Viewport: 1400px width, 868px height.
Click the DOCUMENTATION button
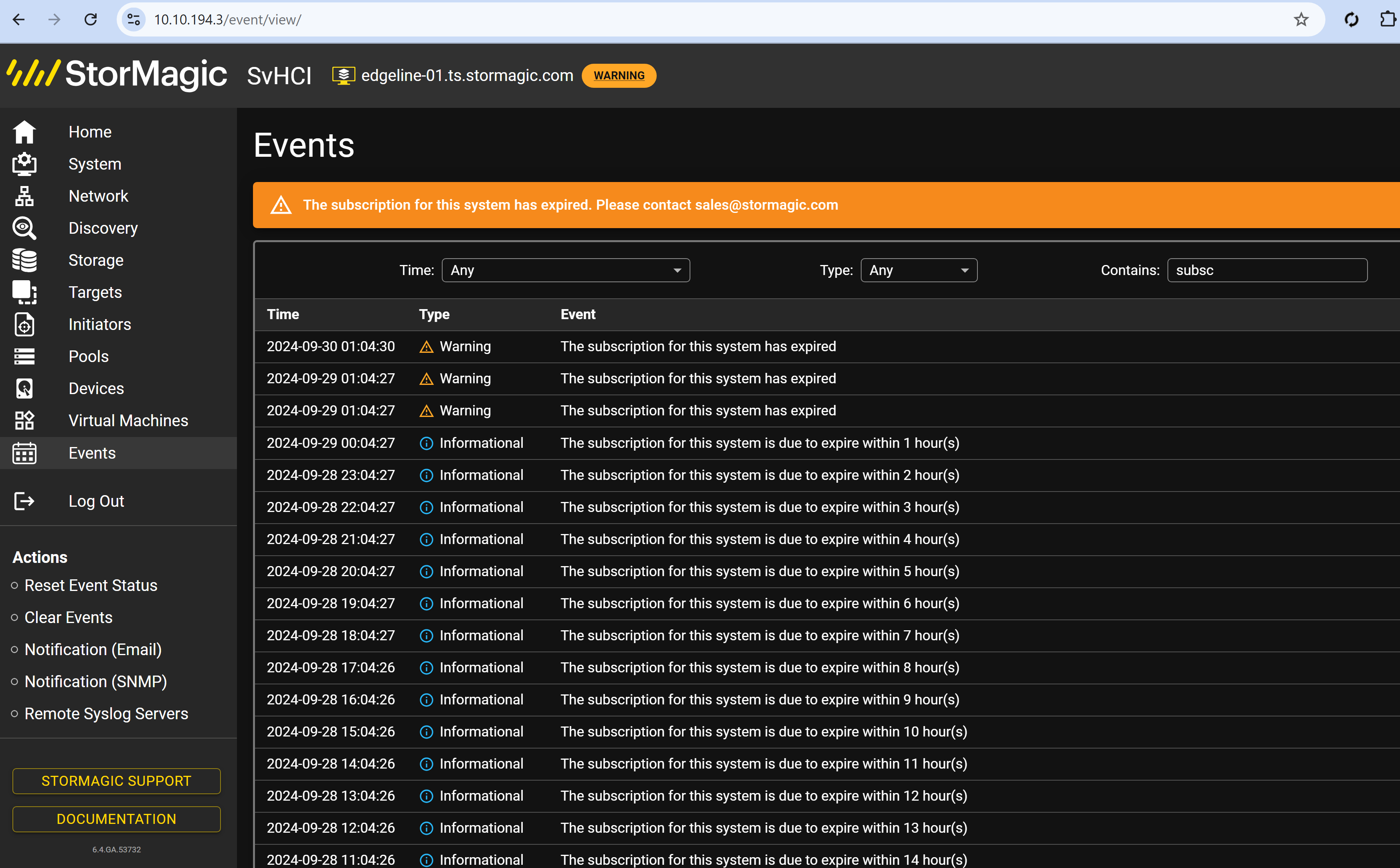(117, 819)
